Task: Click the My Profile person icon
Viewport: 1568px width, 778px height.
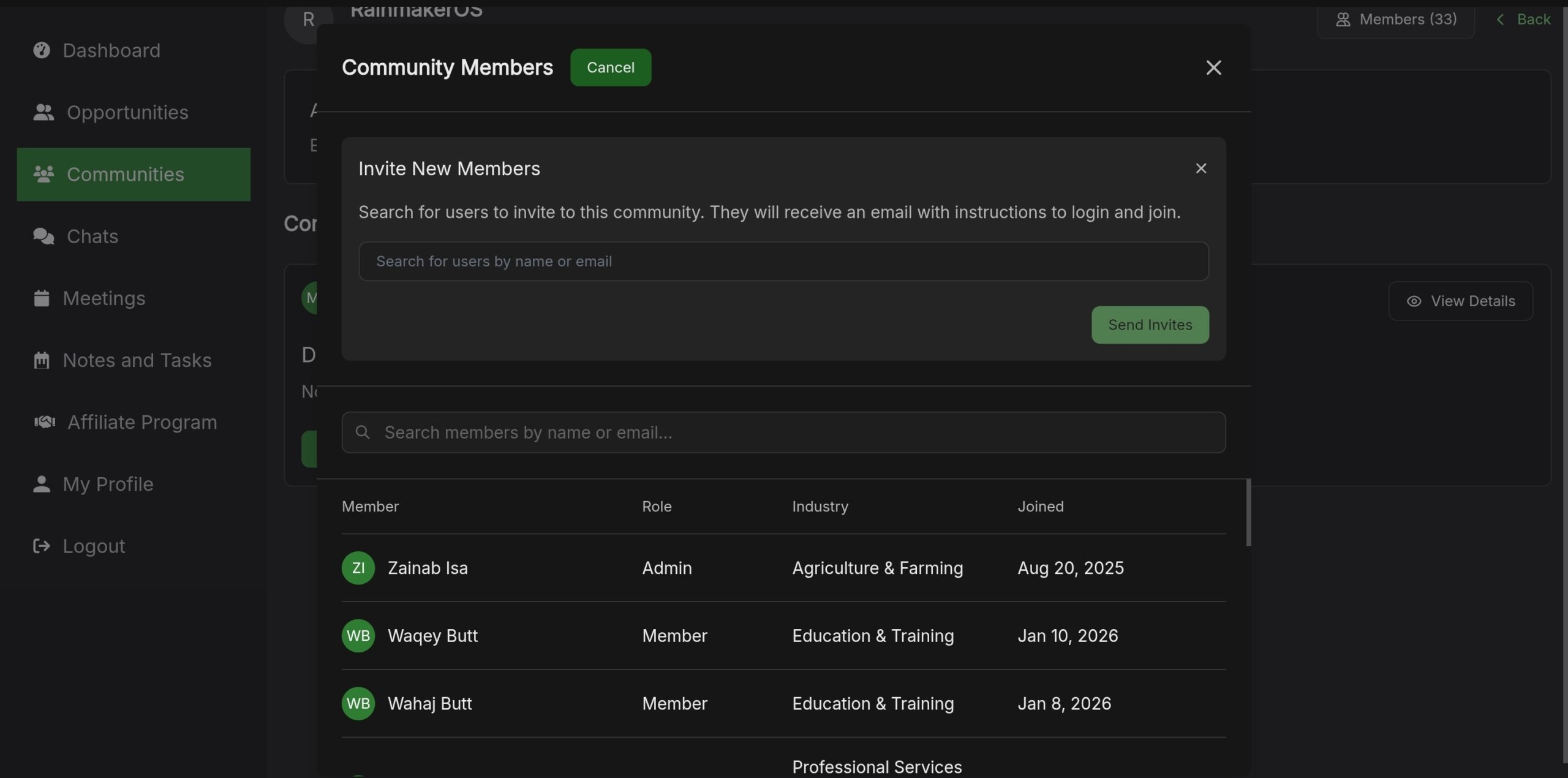Action: coord(42,484)
